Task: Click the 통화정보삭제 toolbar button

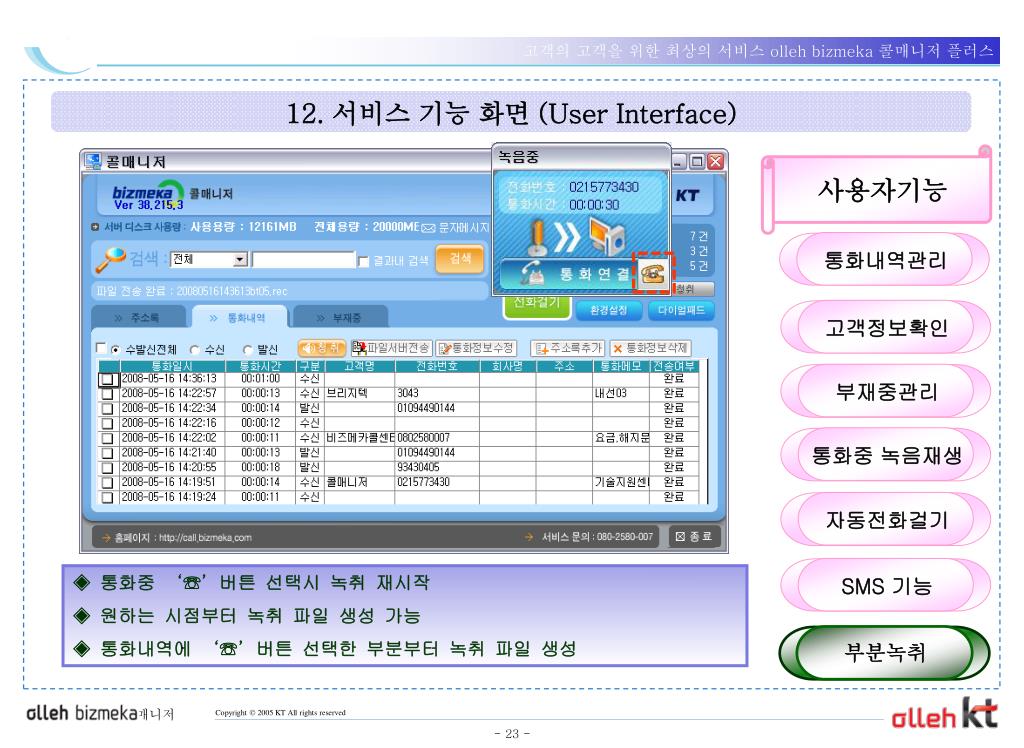Action: (x=650, y=348)
